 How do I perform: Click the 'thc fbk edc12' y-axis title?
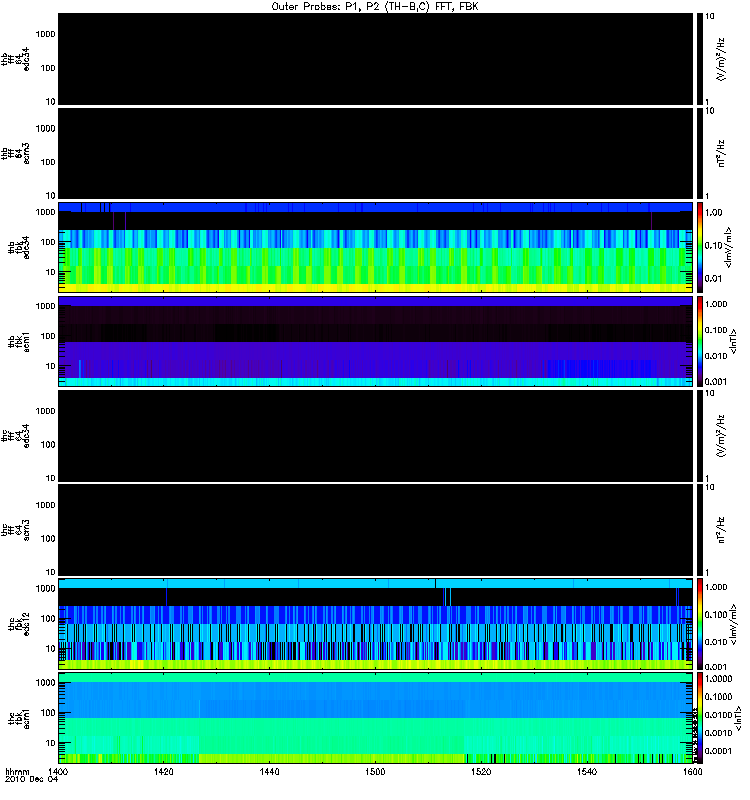pos(19,623)
